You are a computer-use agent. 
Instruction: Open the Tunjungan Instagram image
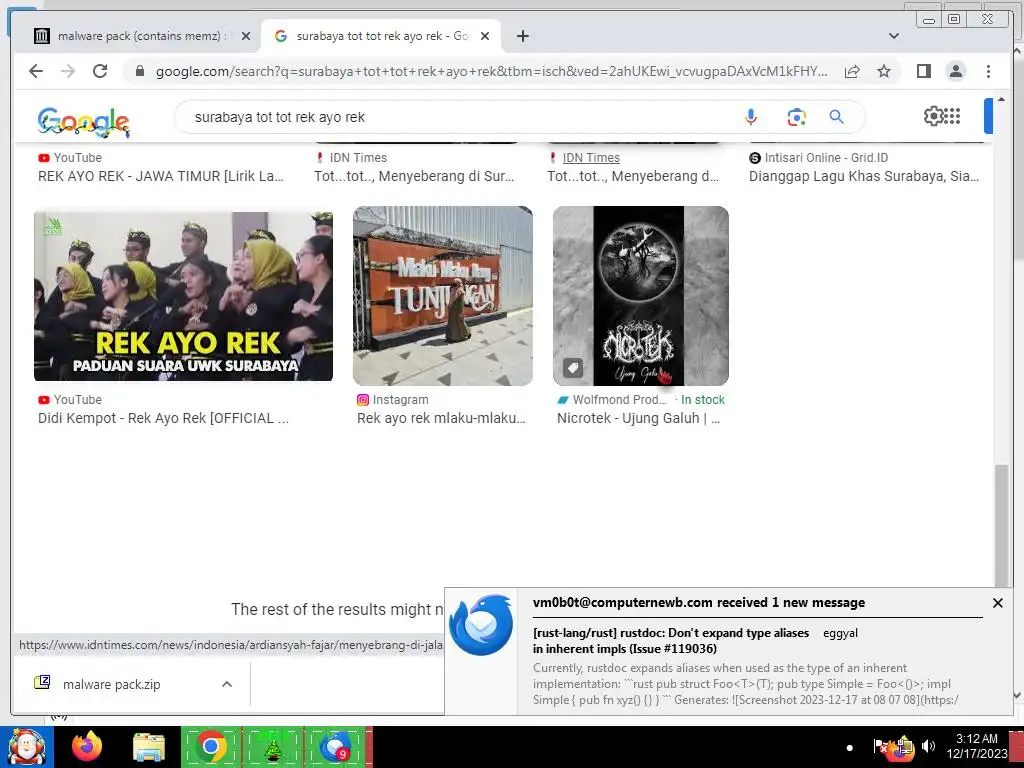(443, 296)
